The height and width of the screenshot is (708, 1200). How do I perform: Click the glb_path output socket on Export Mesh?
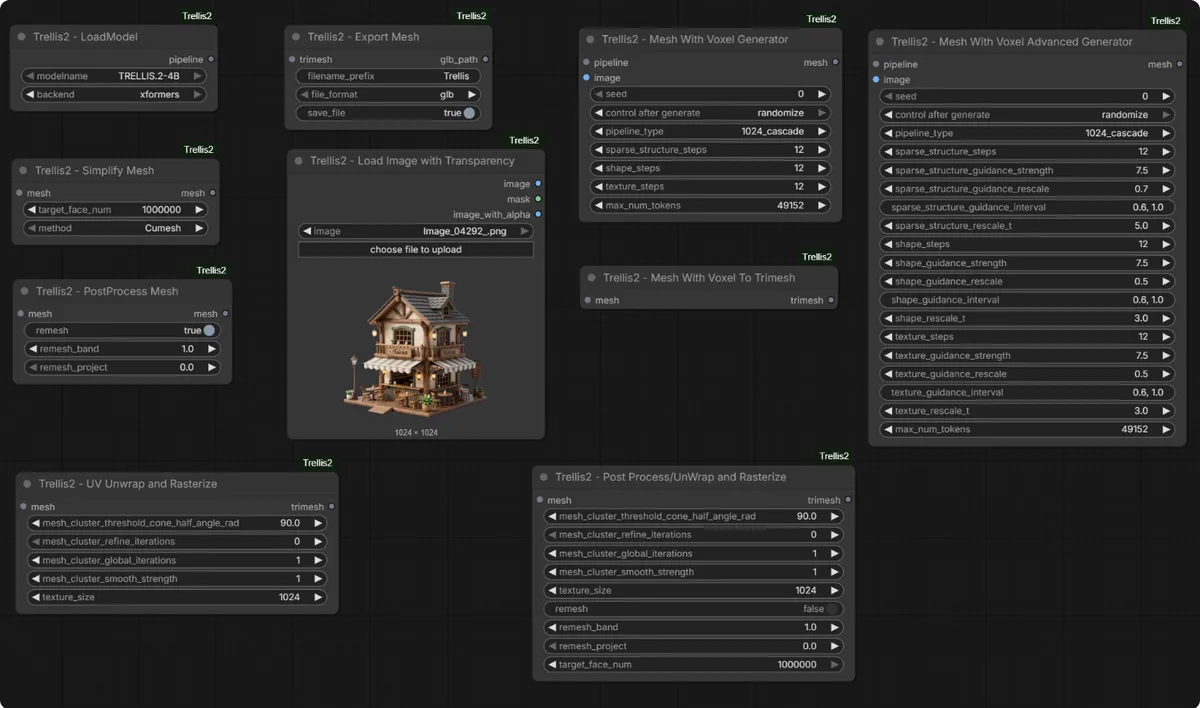(x=486, y=60)
